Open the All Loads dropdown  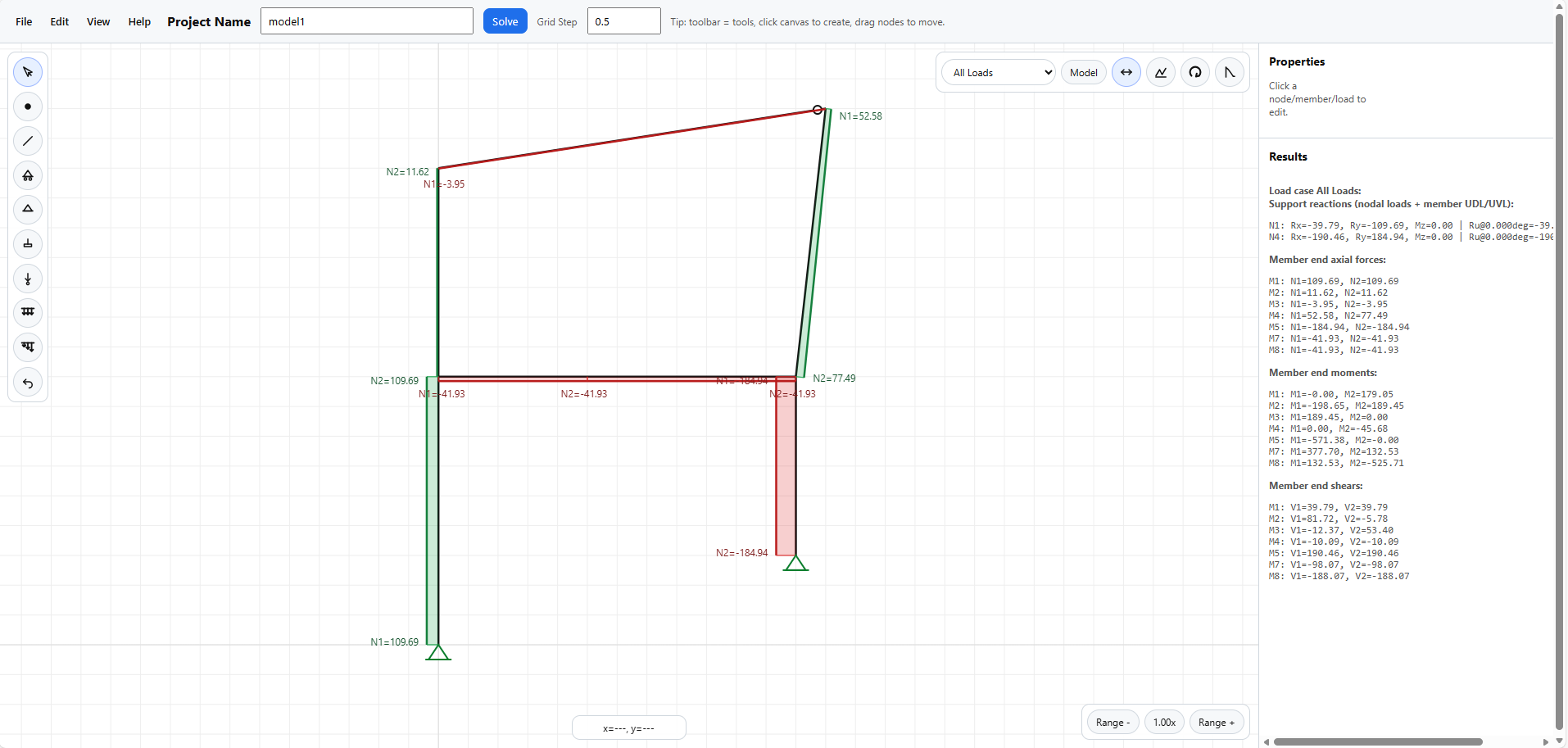pyautogui.click(x=996, y=72)
